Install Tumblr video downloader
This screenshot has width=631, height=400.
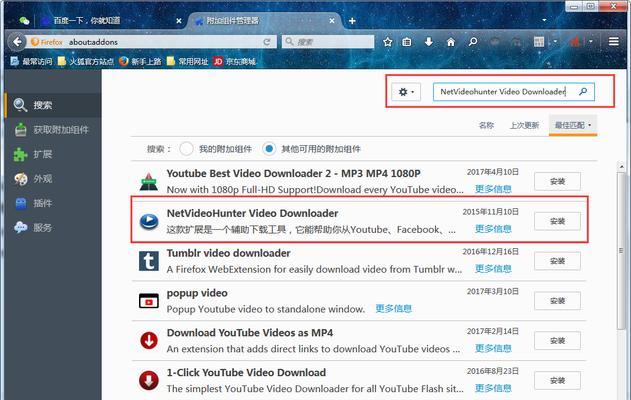(x=557, y=261)
